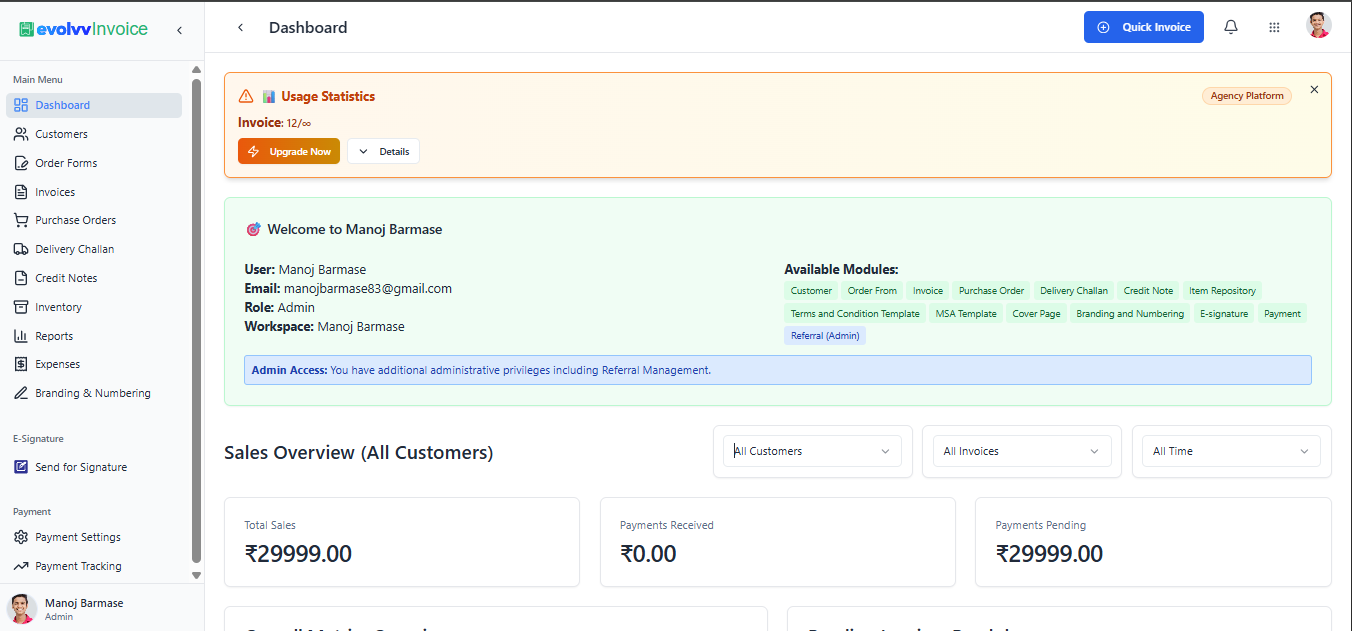
Task: Click the Branding & Numbering pen icon
Action: click(21, 393)
